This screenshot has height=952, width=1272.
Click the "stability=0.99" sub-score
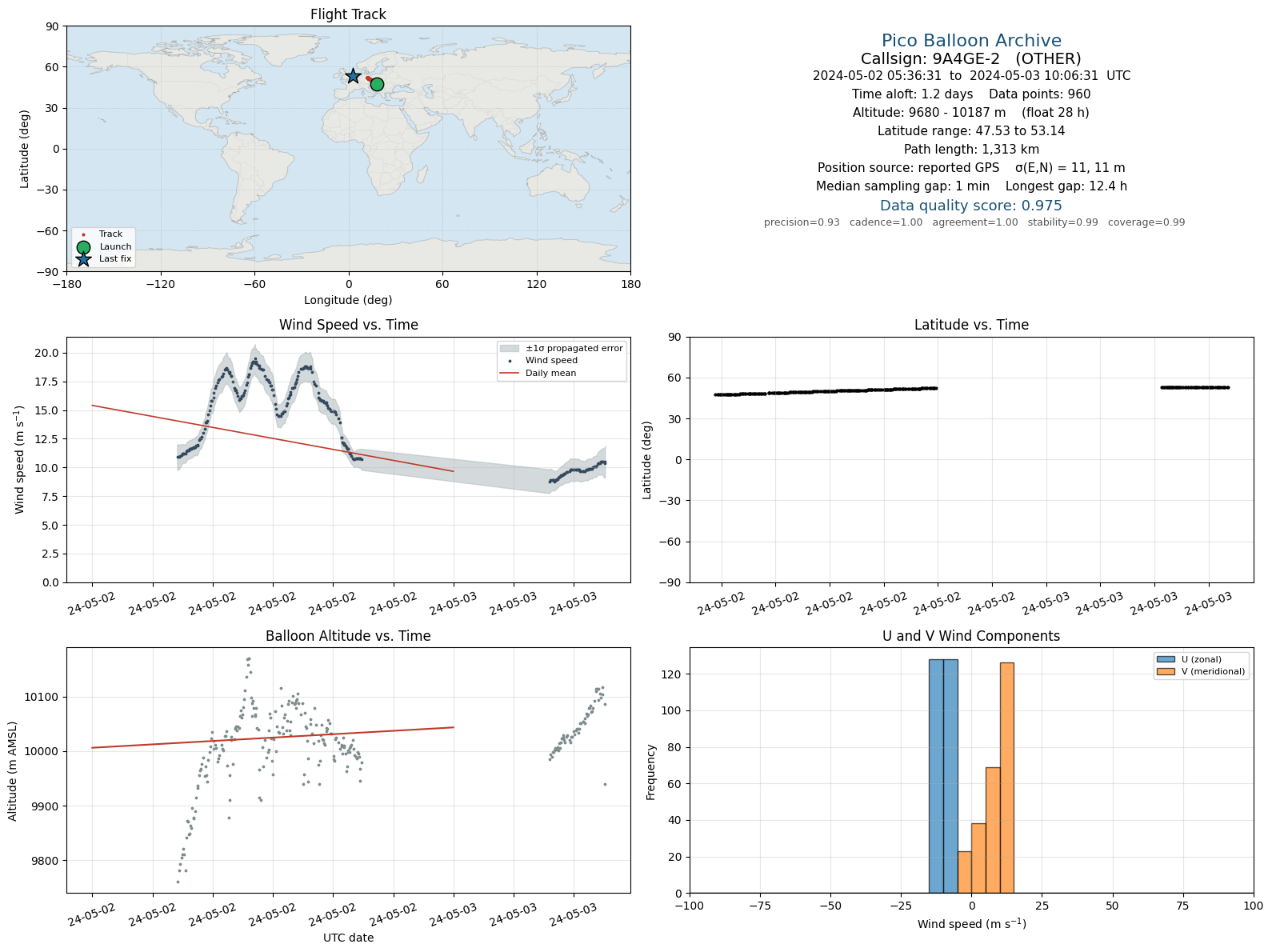click(1063, 222)
